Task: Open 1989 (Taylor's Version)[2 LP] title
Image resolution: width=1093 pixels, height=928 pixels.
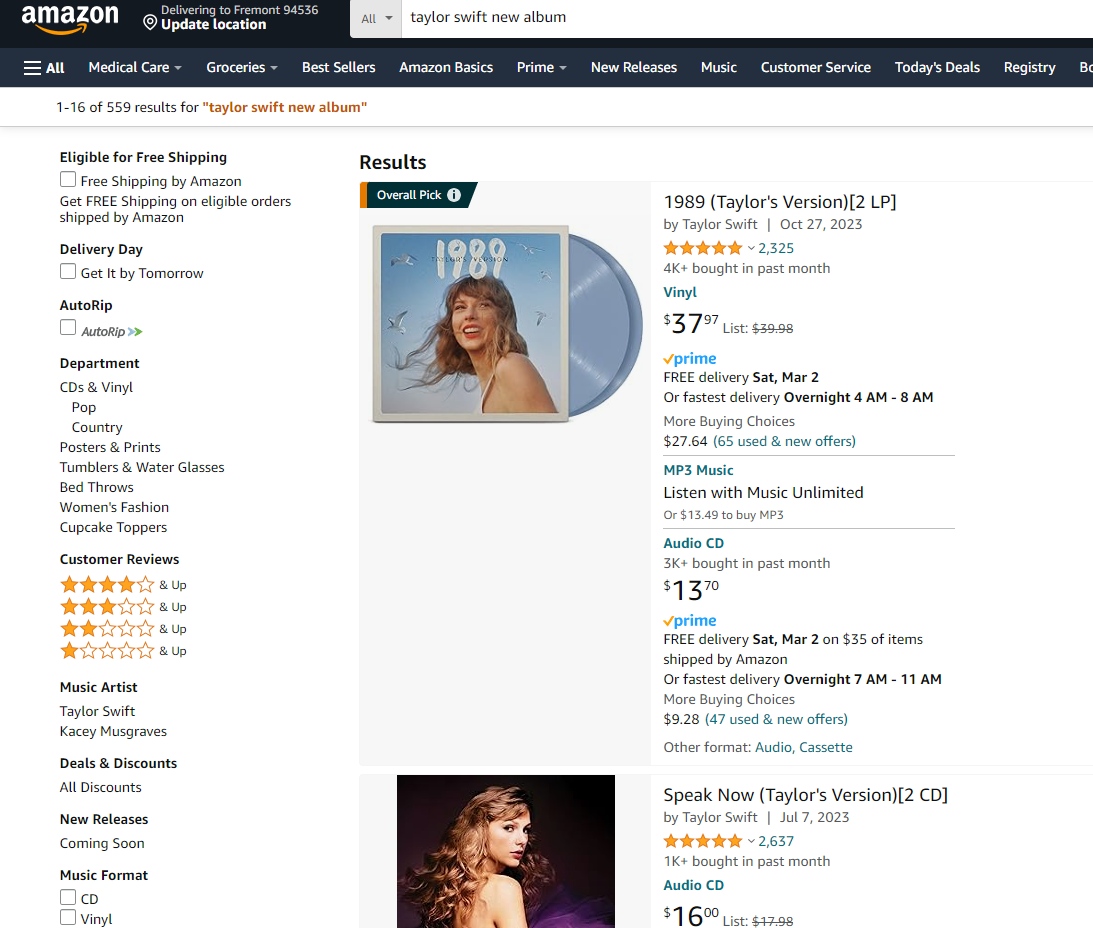Action: pyautogui.click(x=779, y=202)
